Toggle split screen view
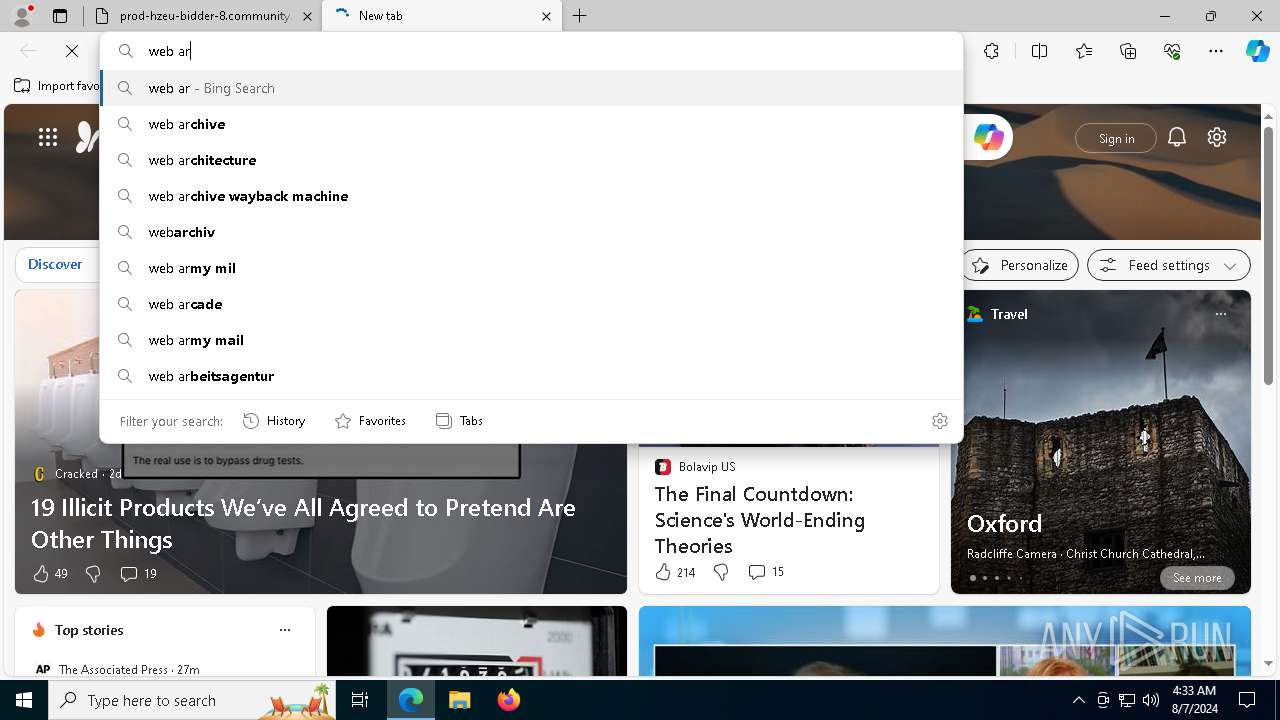Screen dimensions: 1280x720 pyautogui.click(x=1039, y=51)
